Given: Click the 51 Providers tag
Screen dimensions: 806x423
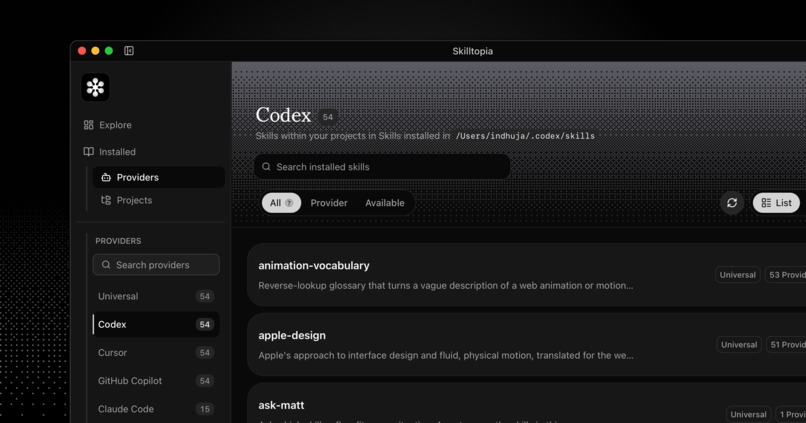Looking at the screenshot, I should click(x=786, y=345).
